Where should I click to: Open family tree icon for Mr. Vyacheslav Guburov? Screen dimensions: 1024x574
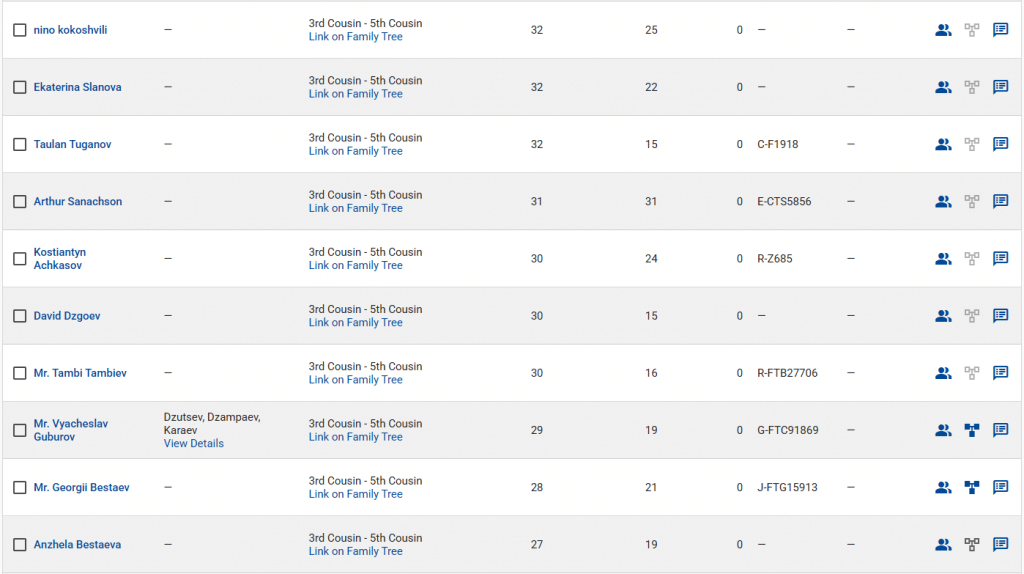[971, 430]
